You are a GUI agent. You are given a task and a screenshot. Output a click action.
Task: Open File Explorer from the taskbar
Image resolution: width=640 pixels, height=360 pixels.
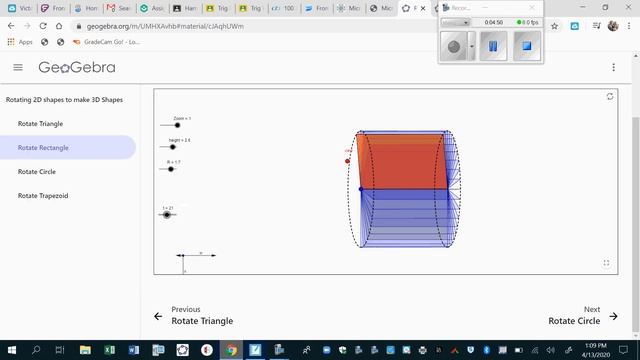[85, 350]
